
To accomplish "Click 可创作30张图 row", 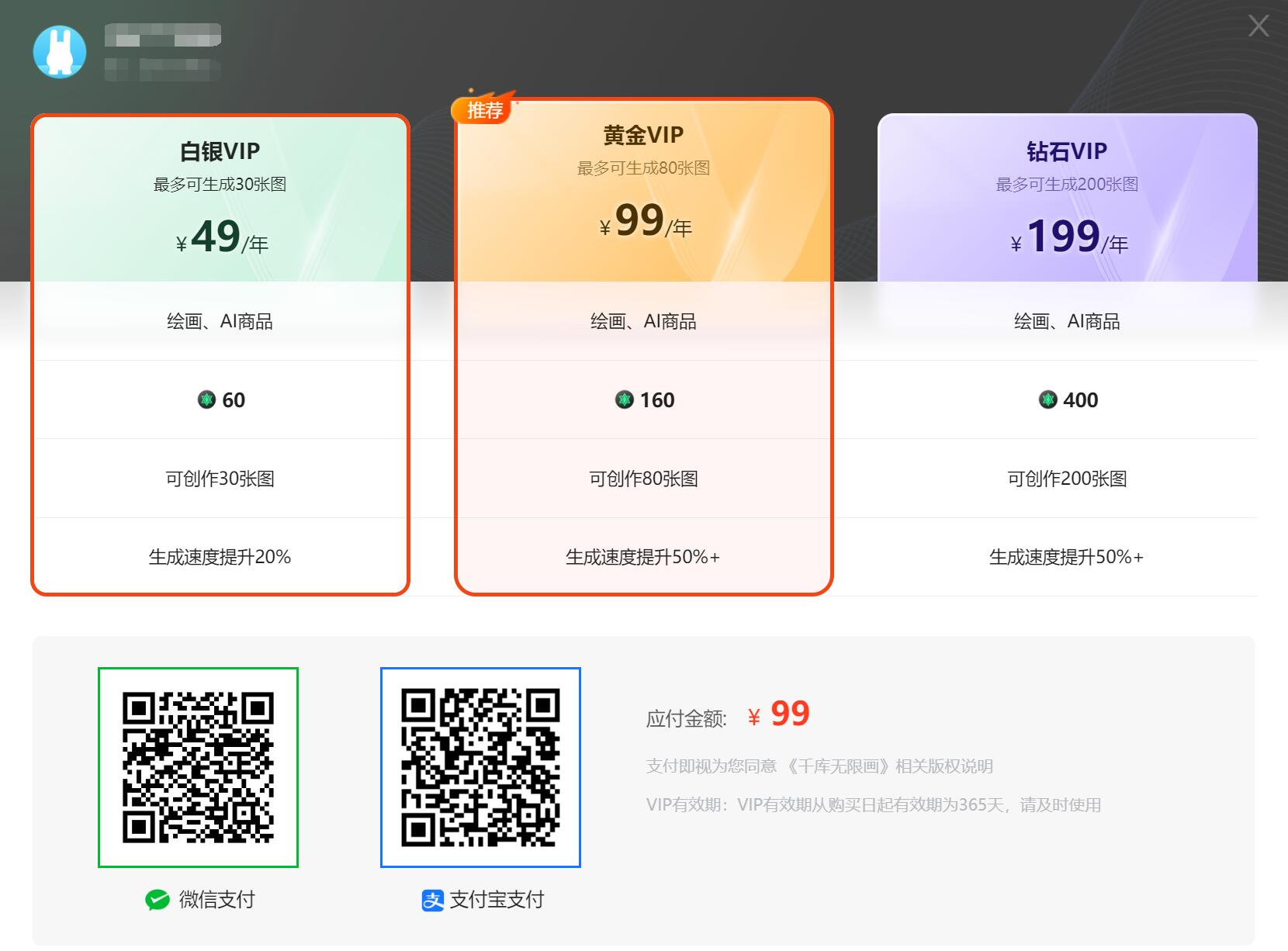I will pos(220,479).
